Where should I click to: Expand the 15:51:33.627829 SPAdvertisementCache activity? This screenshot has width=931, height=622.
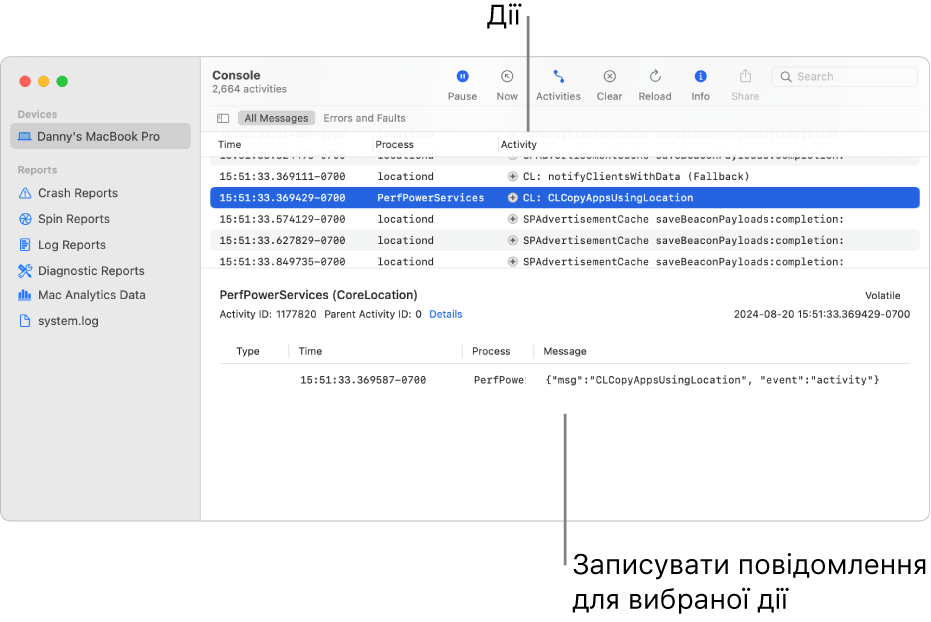point(512,240)
